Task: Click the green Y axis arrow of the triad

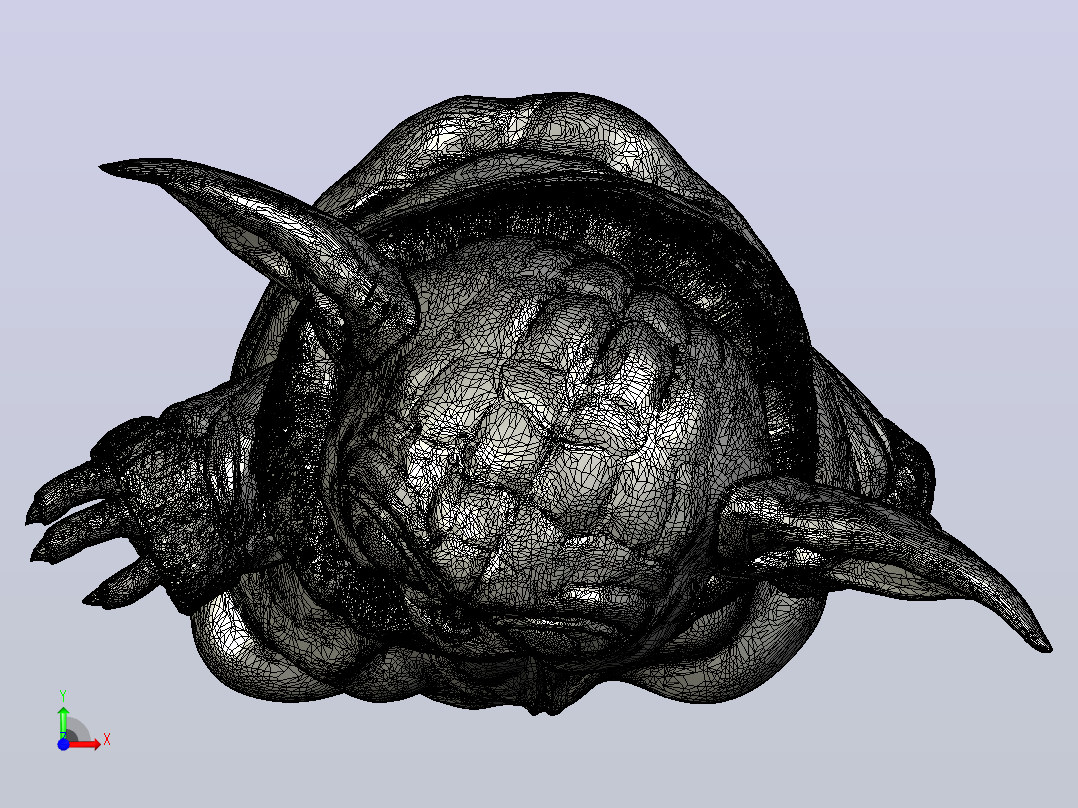Action: coord(63,722)
